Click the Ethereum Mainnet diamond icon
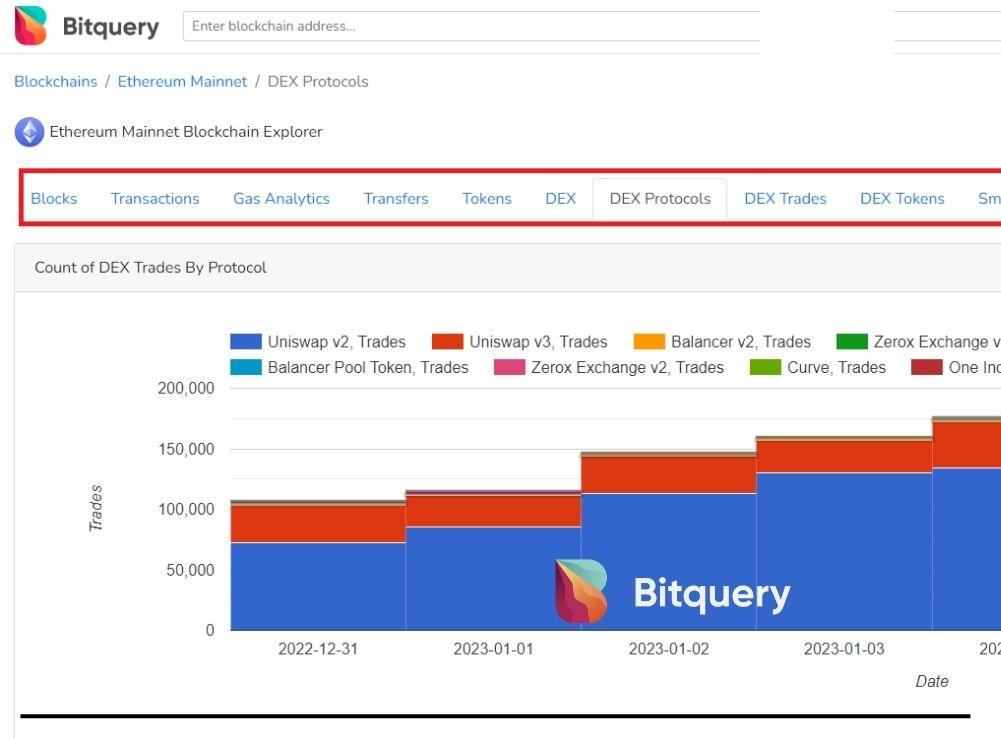The image size is (1001, 739). click(29, 132)
